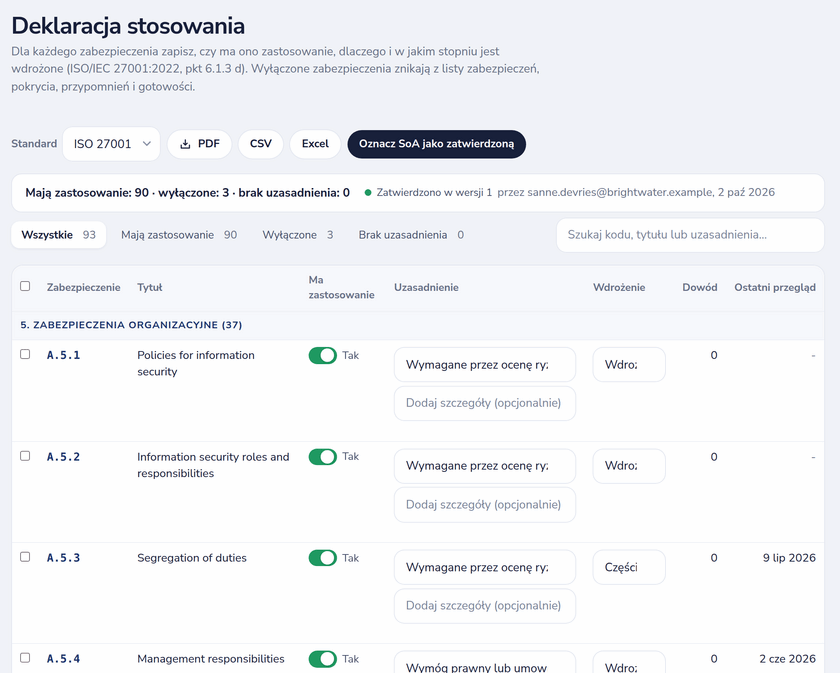Screen dimensions: 840x673
Task: Click details field for A.5.1
Action: tap(485, 403)
